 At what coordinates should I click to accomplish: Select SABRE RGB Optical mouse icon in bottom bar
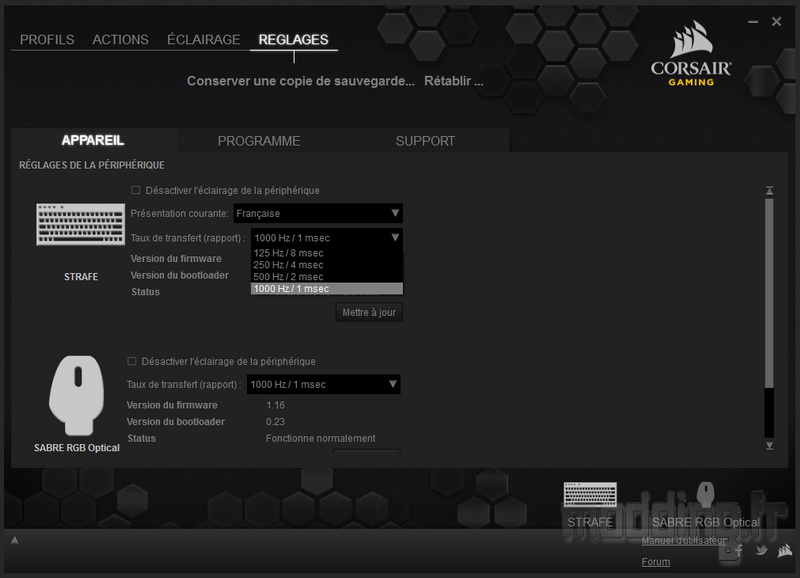pos(706,494)
